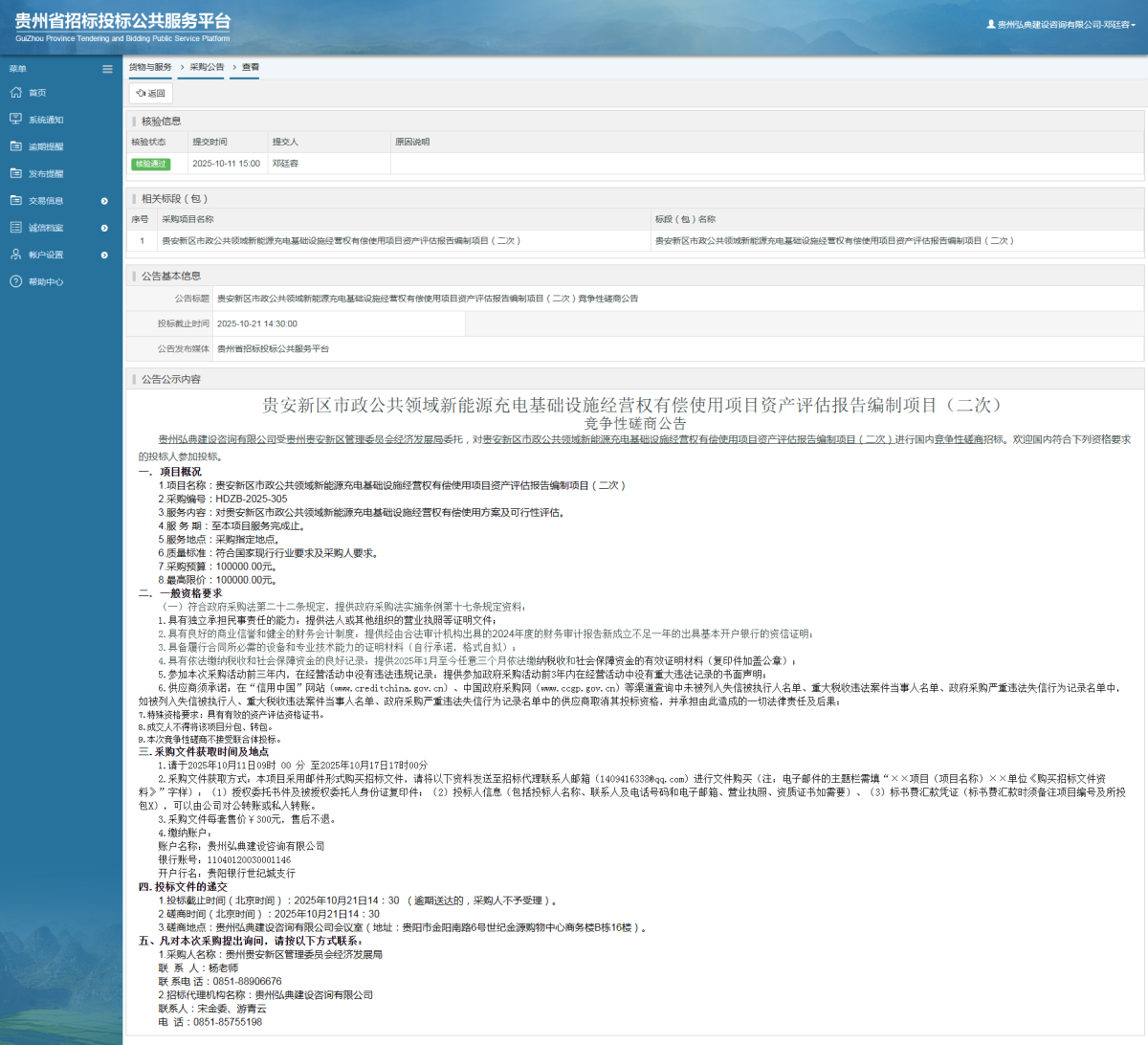Click the monitor icon for 系统通知
Screen dimensions: 1148x1045
pyautogui.click(x=15, y=120)
